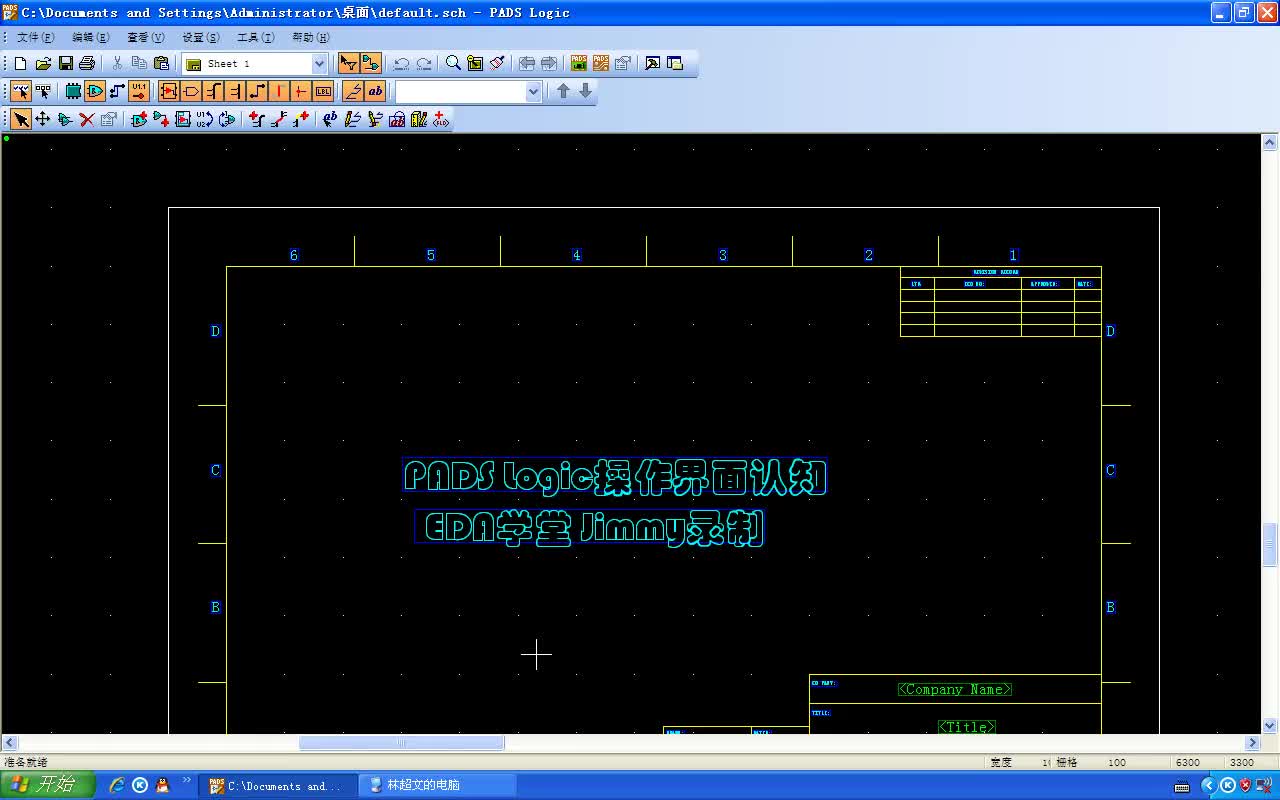Click the Paste clipboard icon
The image size is (1280, 800).
(161, 63)
